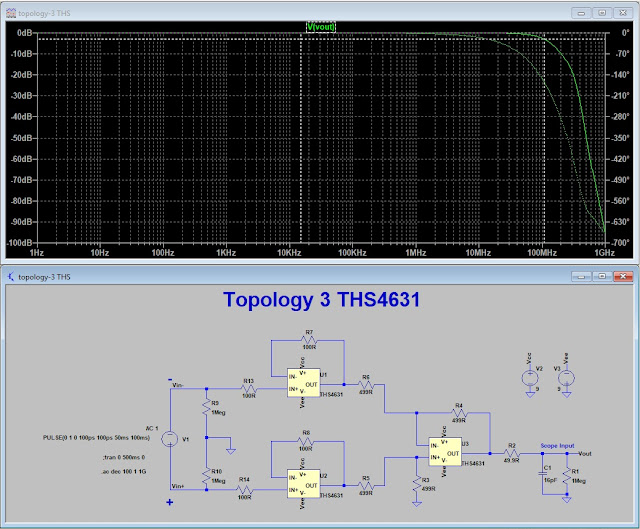Click the Vin+ net label
The width and height of the screenshot is (640, 529).
click(x=178, y=486)
